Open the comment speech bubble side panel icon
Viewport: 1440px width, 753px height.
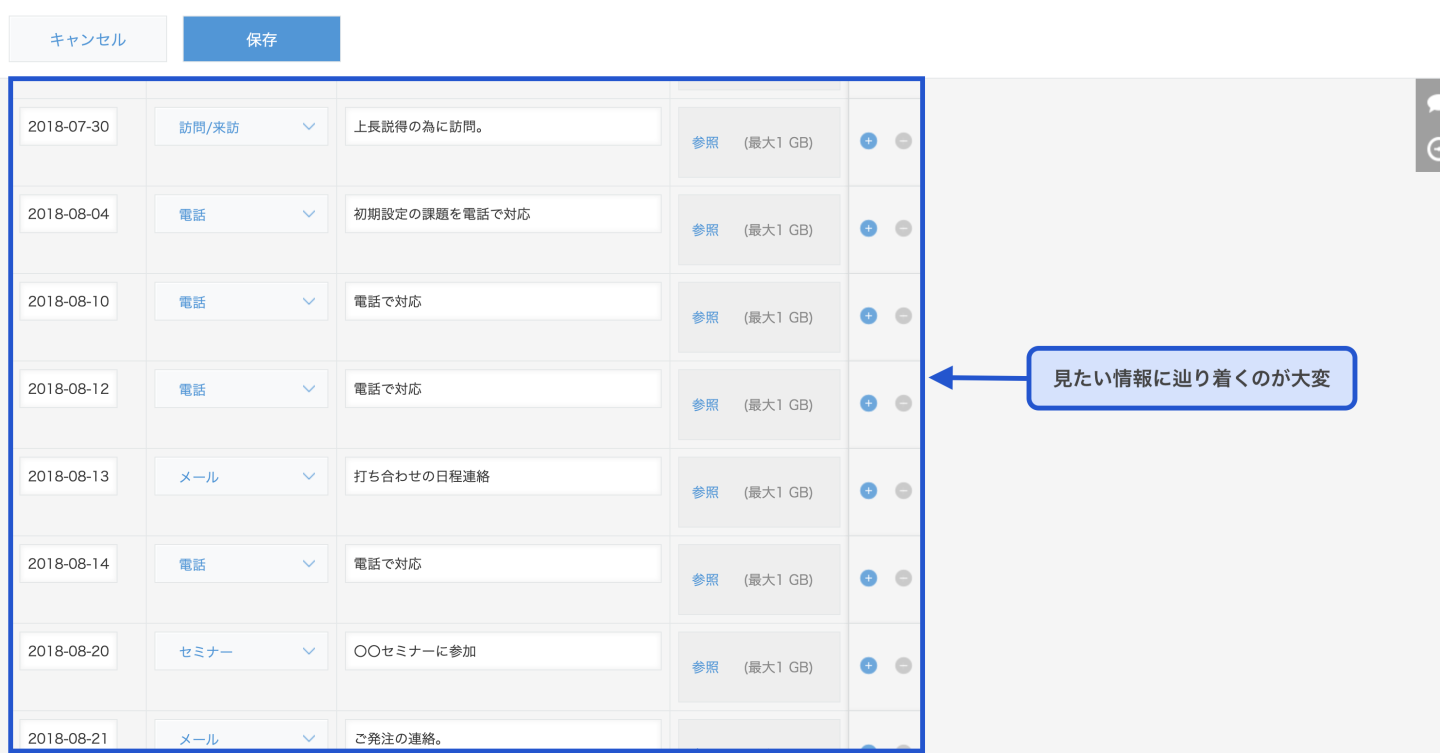point(1432,103)
